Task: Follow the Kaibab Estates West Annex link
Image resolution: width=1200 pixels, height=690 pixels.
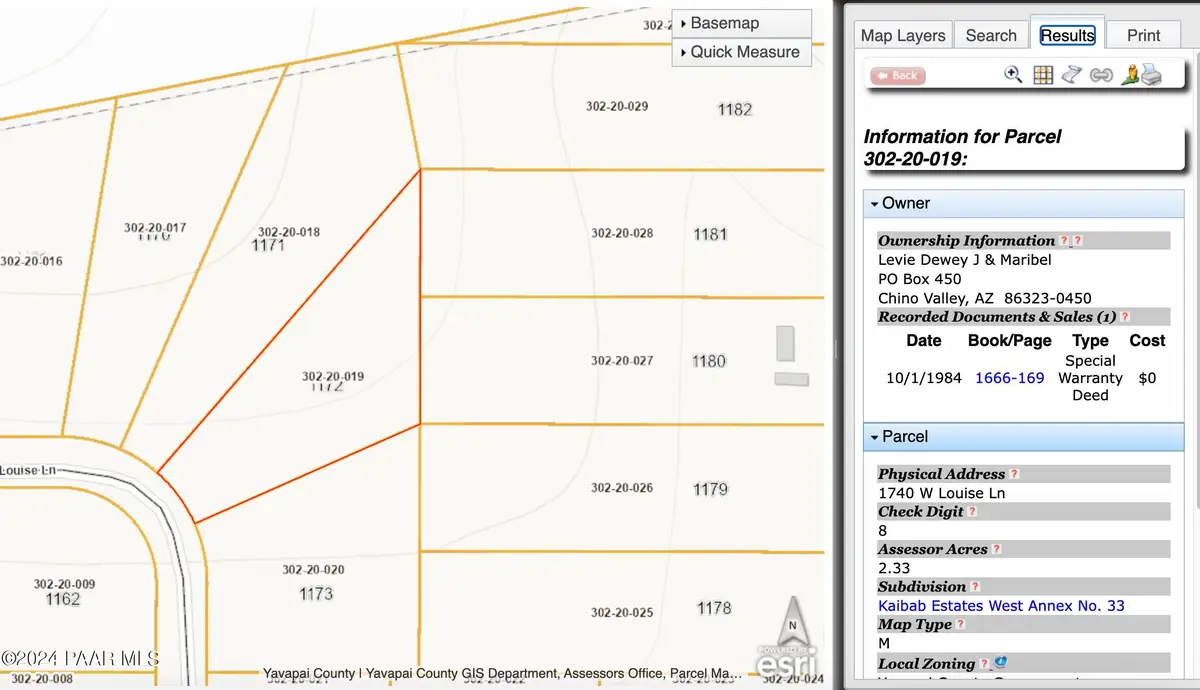Action: coord(1000,605)
